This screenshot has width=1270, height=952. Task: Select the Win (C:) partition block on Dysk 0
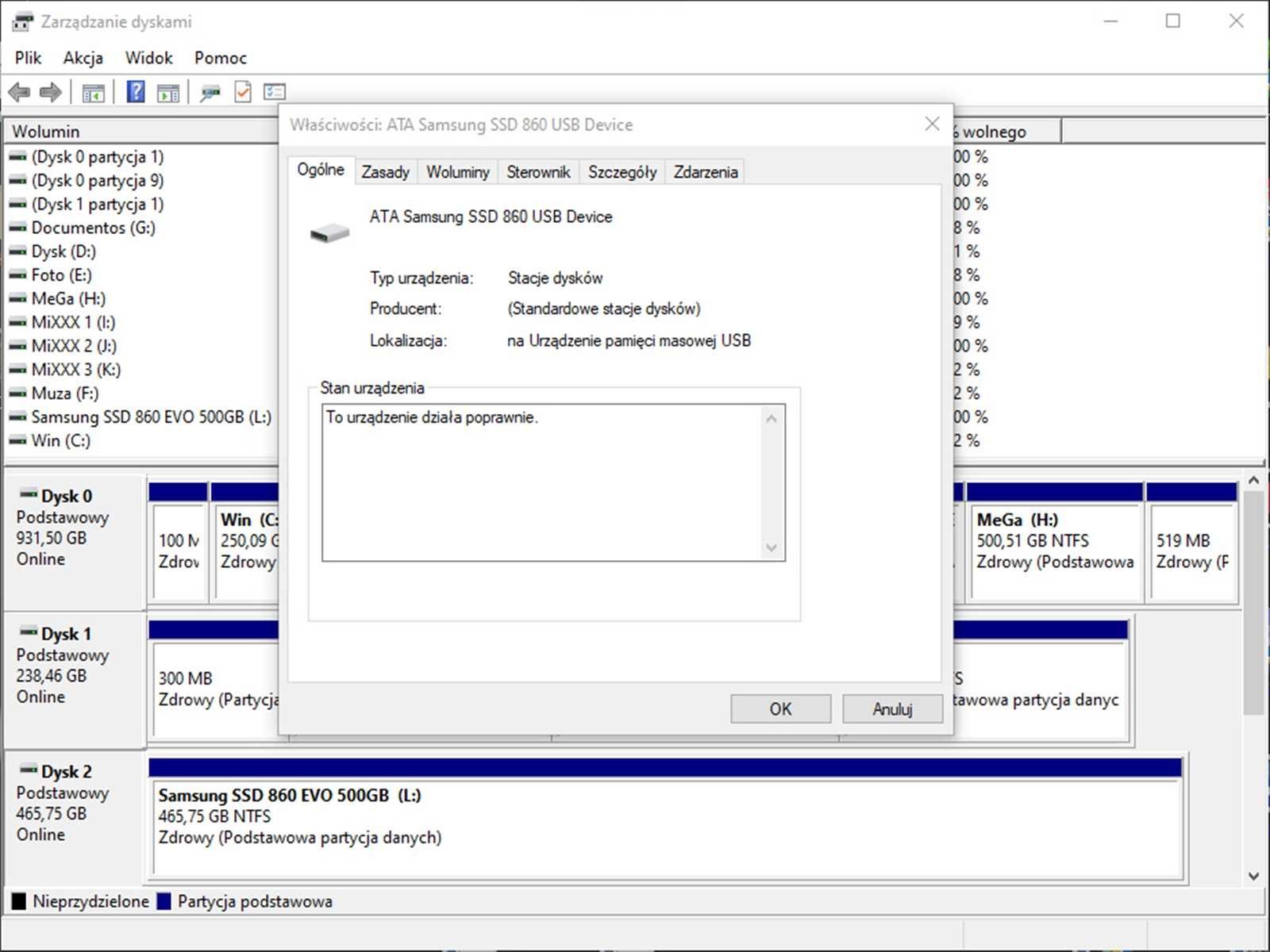click(245, 542)
